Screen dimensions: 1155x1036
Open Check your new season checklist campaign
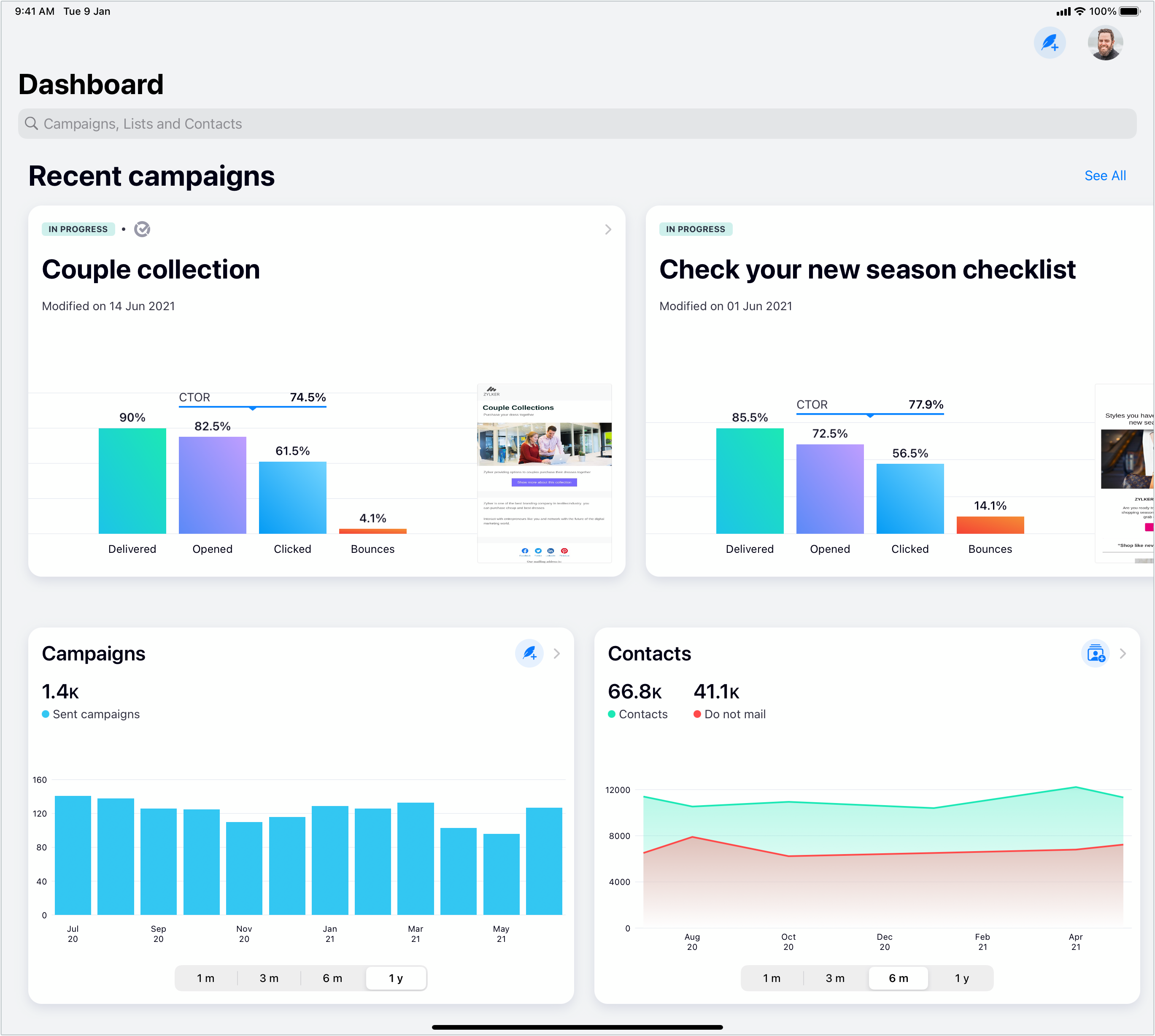866,269
